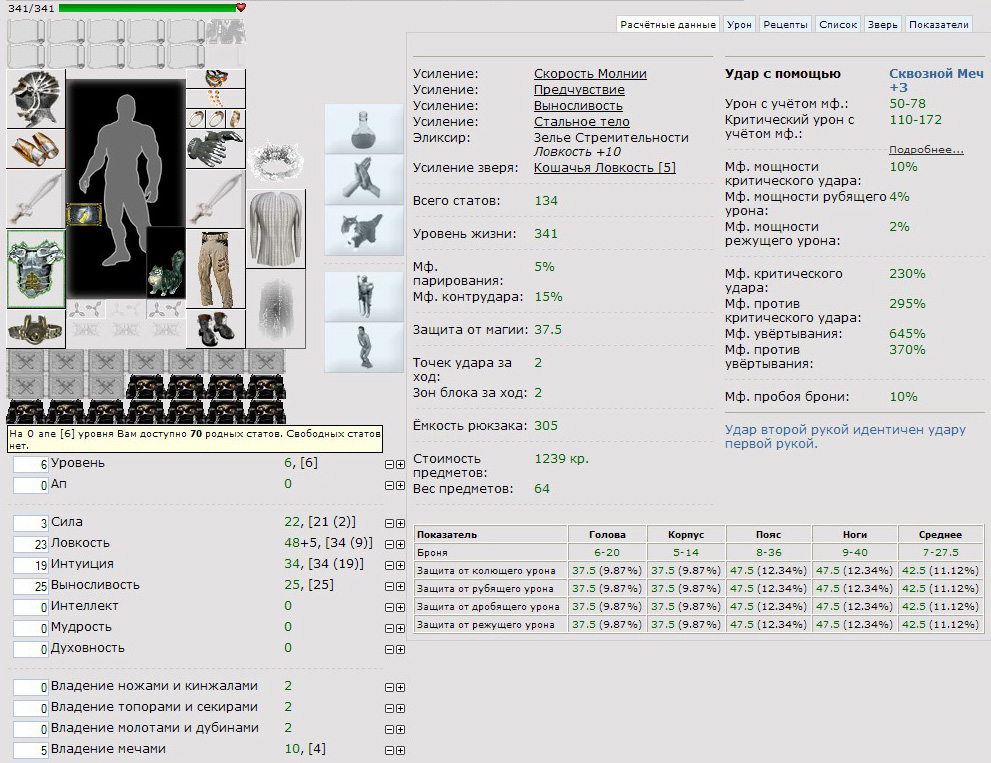Click the praying hands blessing icon
This screenshot has width=991, height=763.
pos(364,180)
